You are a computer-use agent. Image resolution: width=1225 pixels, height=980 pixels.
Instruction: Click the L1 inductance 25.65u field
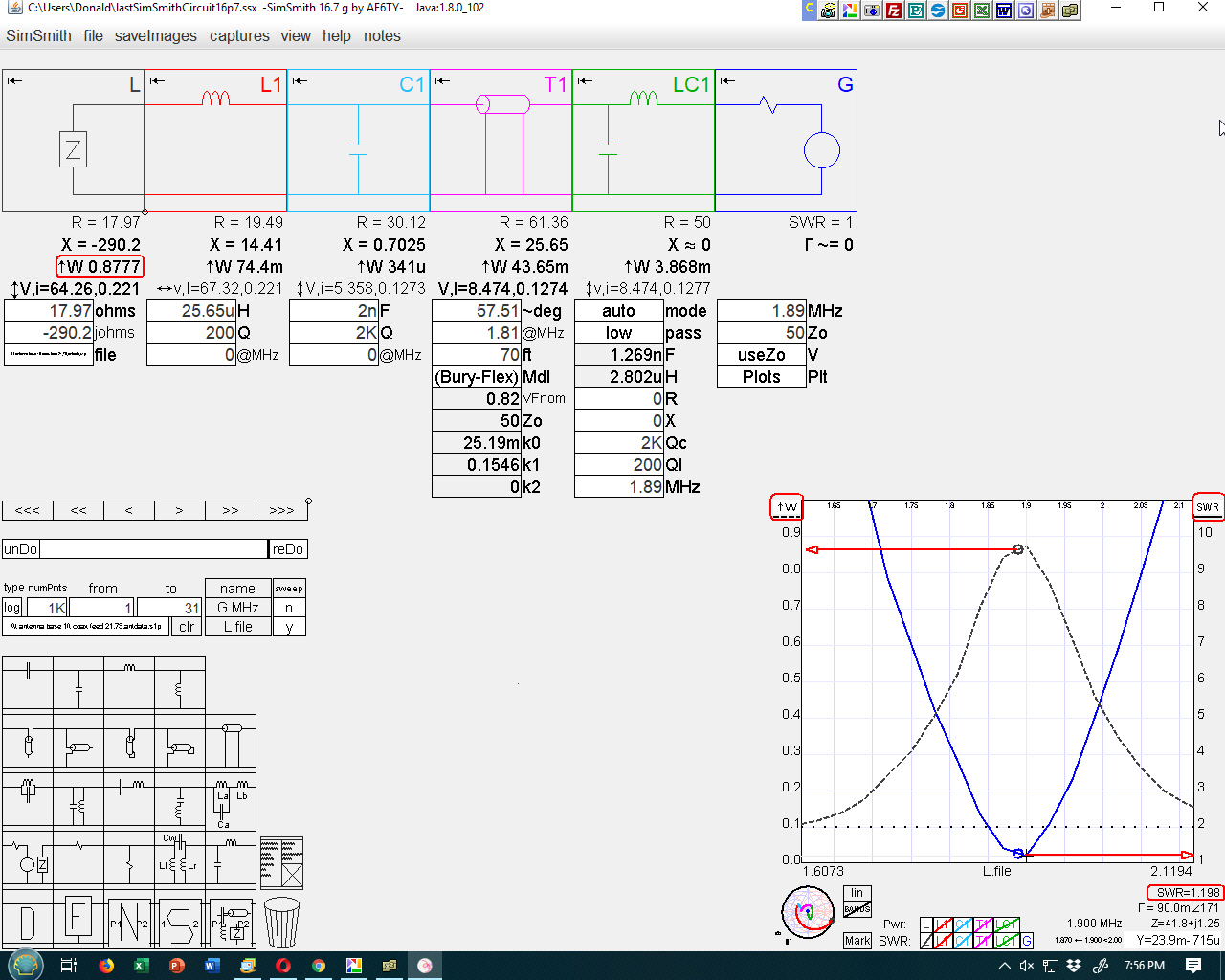click(x=191, y=311)
